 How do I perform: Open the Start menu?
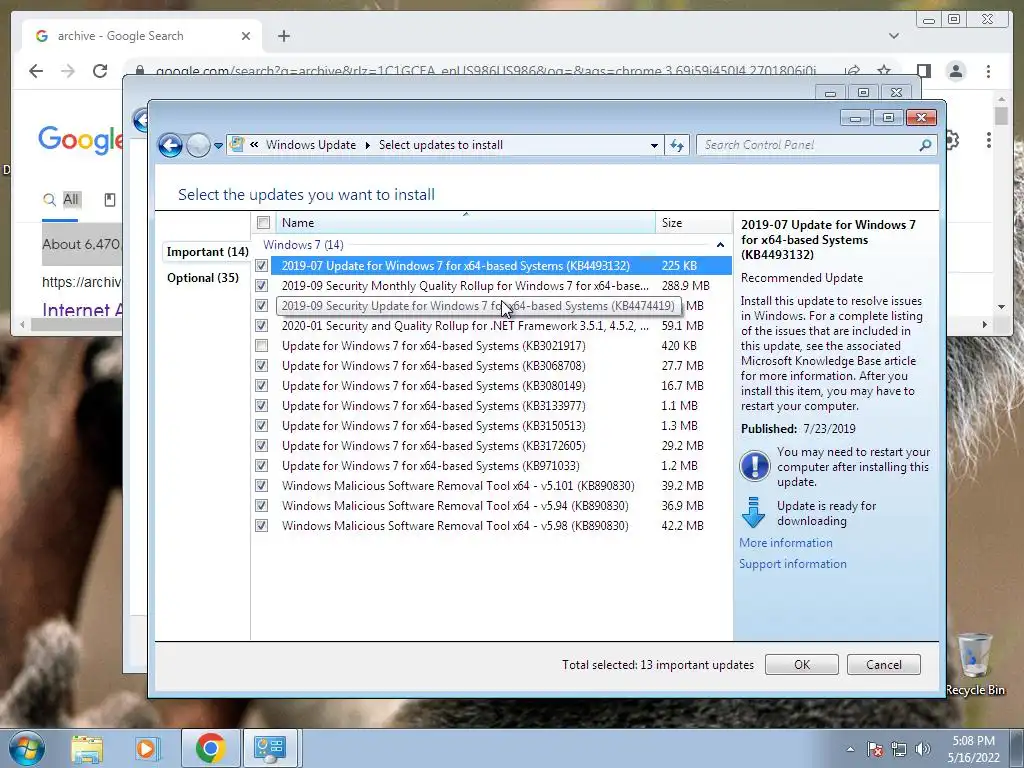(26, 748)
